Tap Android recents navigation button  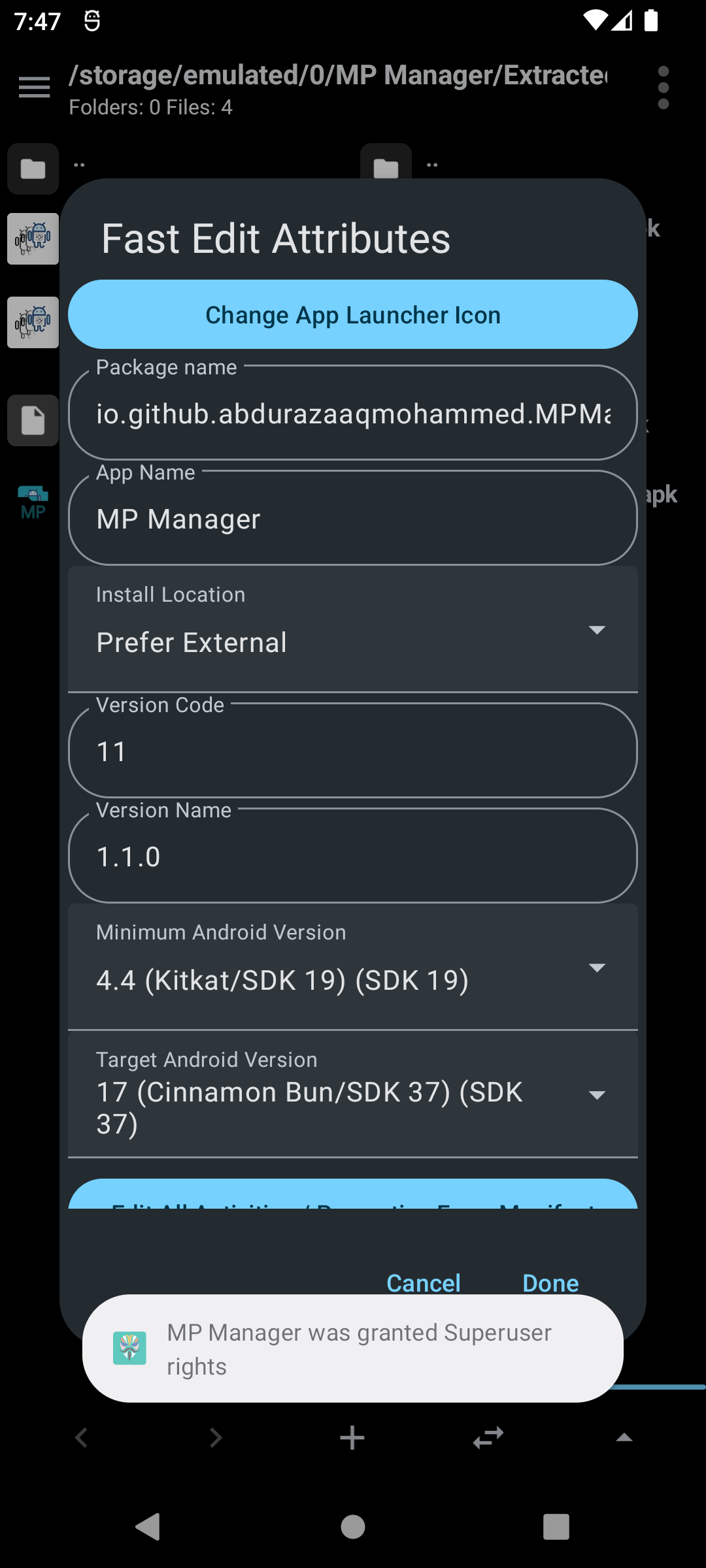[x=556, y=1527]
